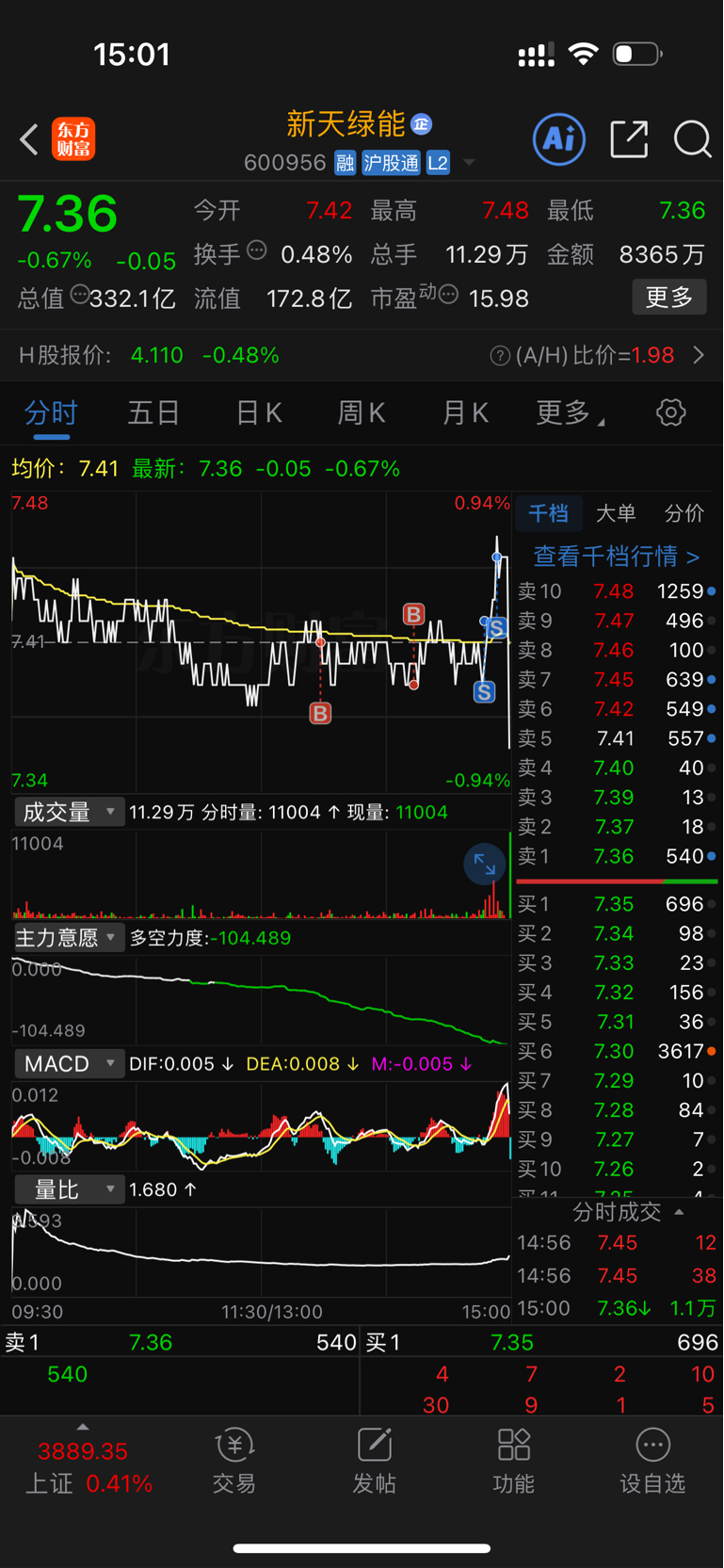Switch to 周K tab
The width and height of the screenshot is (724, 1568).
point(362,412)
